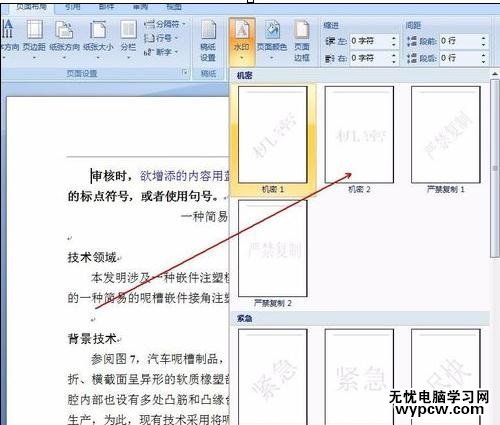Open the 断字 hyphenation dropdown
Image resolution: width=500 pixels, height=425 pixels.
click(161, 52)
